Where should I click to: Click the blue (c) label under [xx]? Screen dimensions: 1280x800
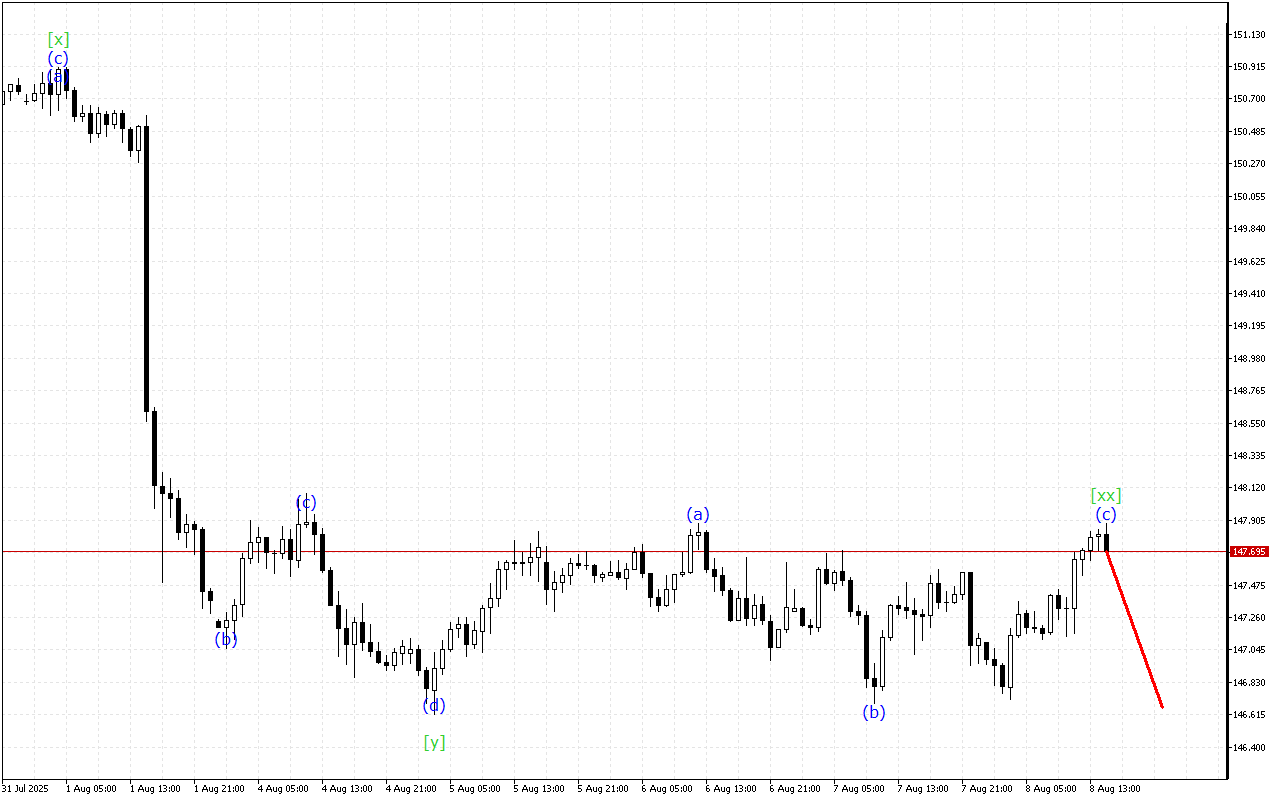pos(1105,515)
